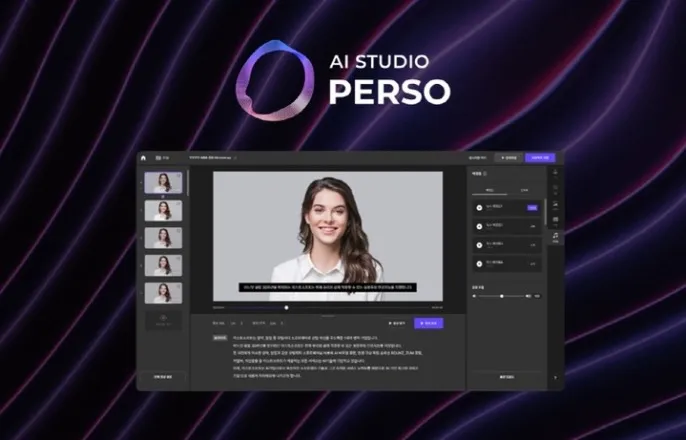Add a new scene with plus tile
The image size is (686, 440).
pos(163,321)
